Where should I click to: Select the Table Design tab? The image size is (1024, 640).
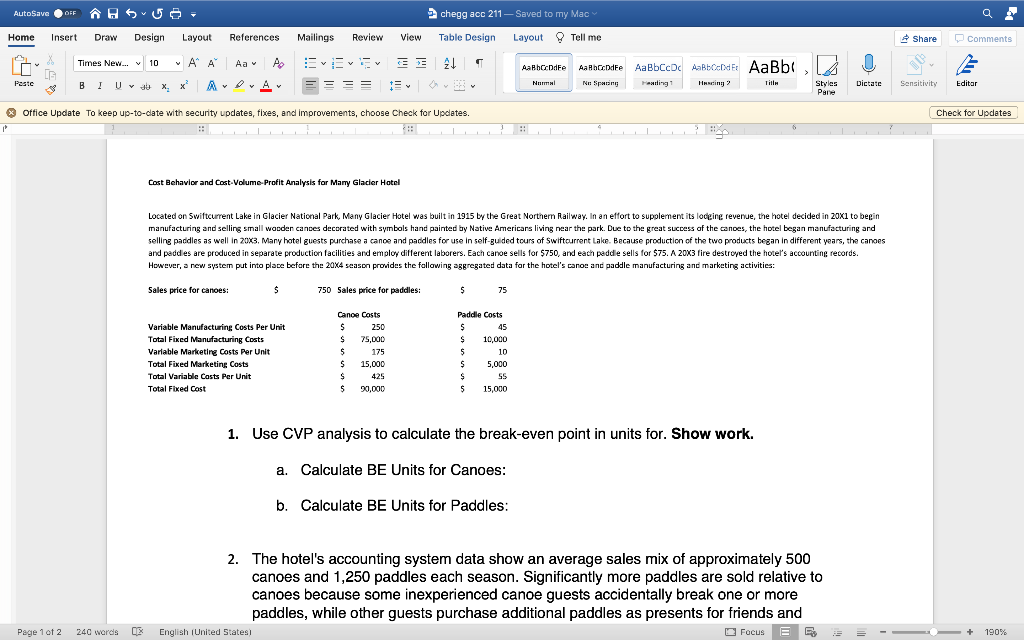pos(467,37)
